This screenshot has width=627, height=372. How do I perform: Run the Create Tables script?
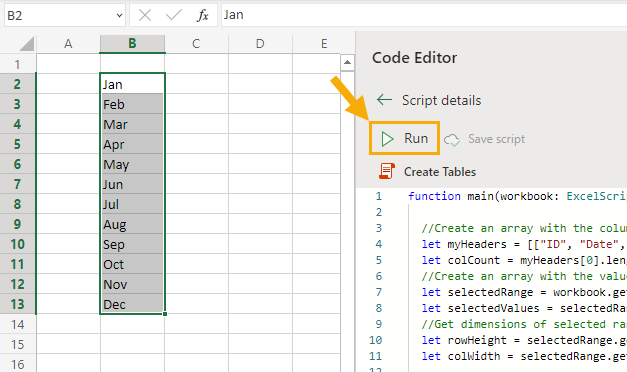(x=404, y=138)
